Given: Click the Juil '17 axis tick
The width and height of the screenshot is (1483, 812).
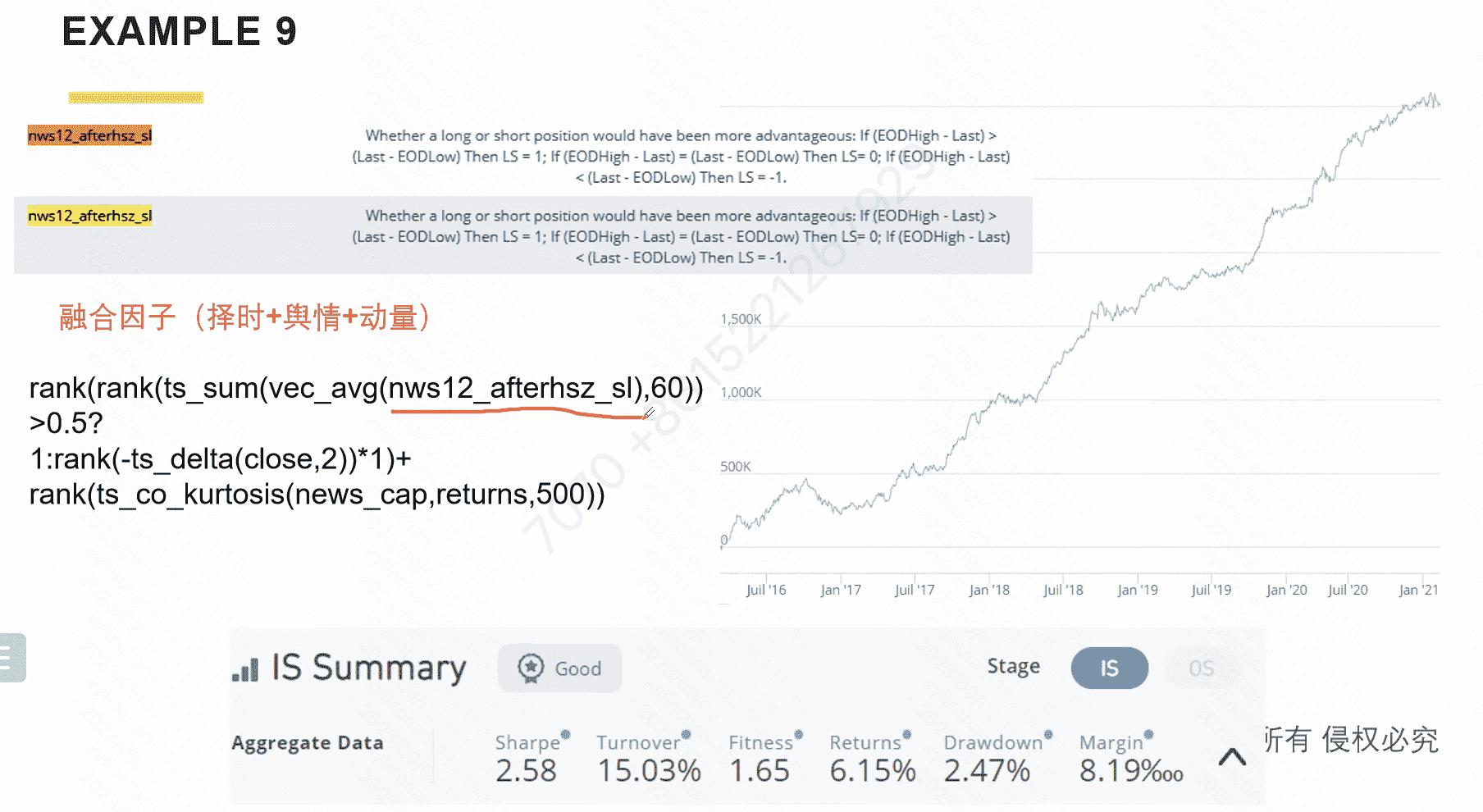Looking at the screenshot, I should pos(915,590).
